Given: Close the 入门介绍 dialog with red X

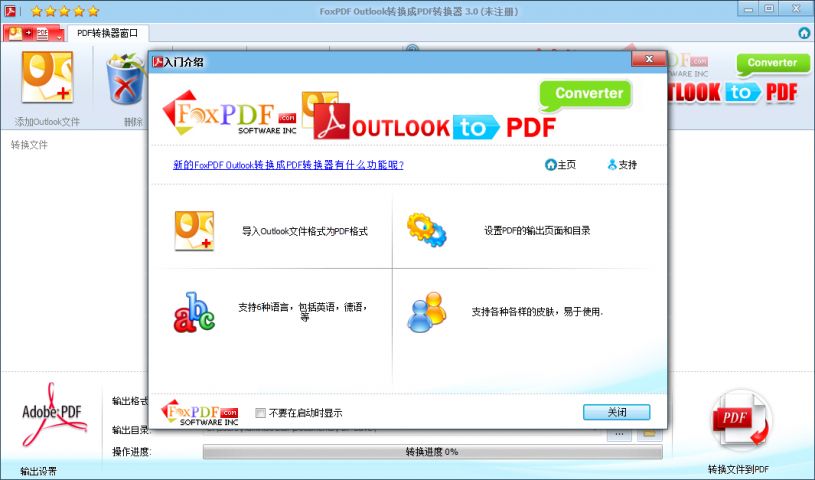Looking at the screenshot, I should tap(648, 61).
